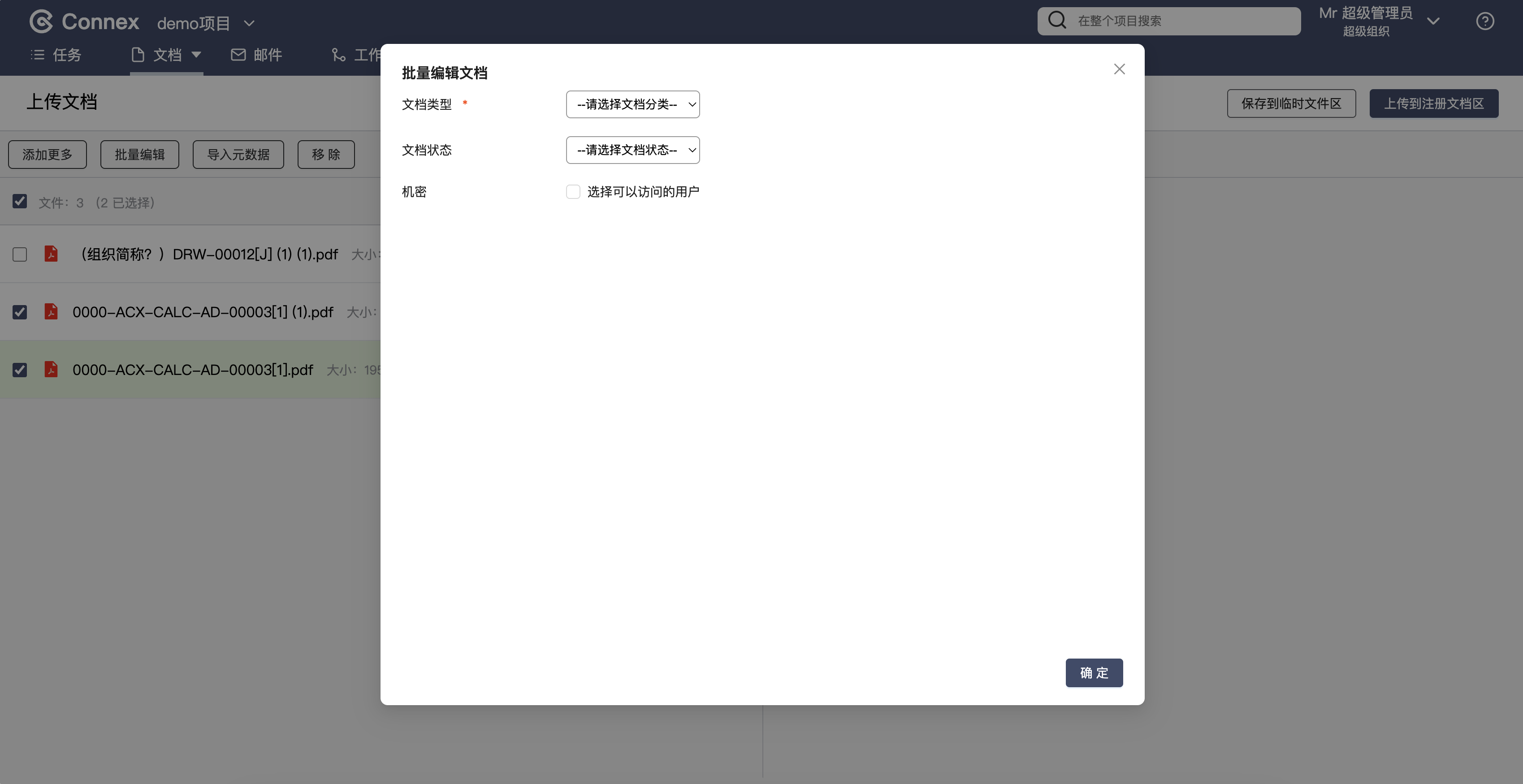Click PDF icon of 0000-ACX-CALC-AD-00003[1] (1).pdf
Viewport: 1523px width, 784px height.
(x=52, y=311)
